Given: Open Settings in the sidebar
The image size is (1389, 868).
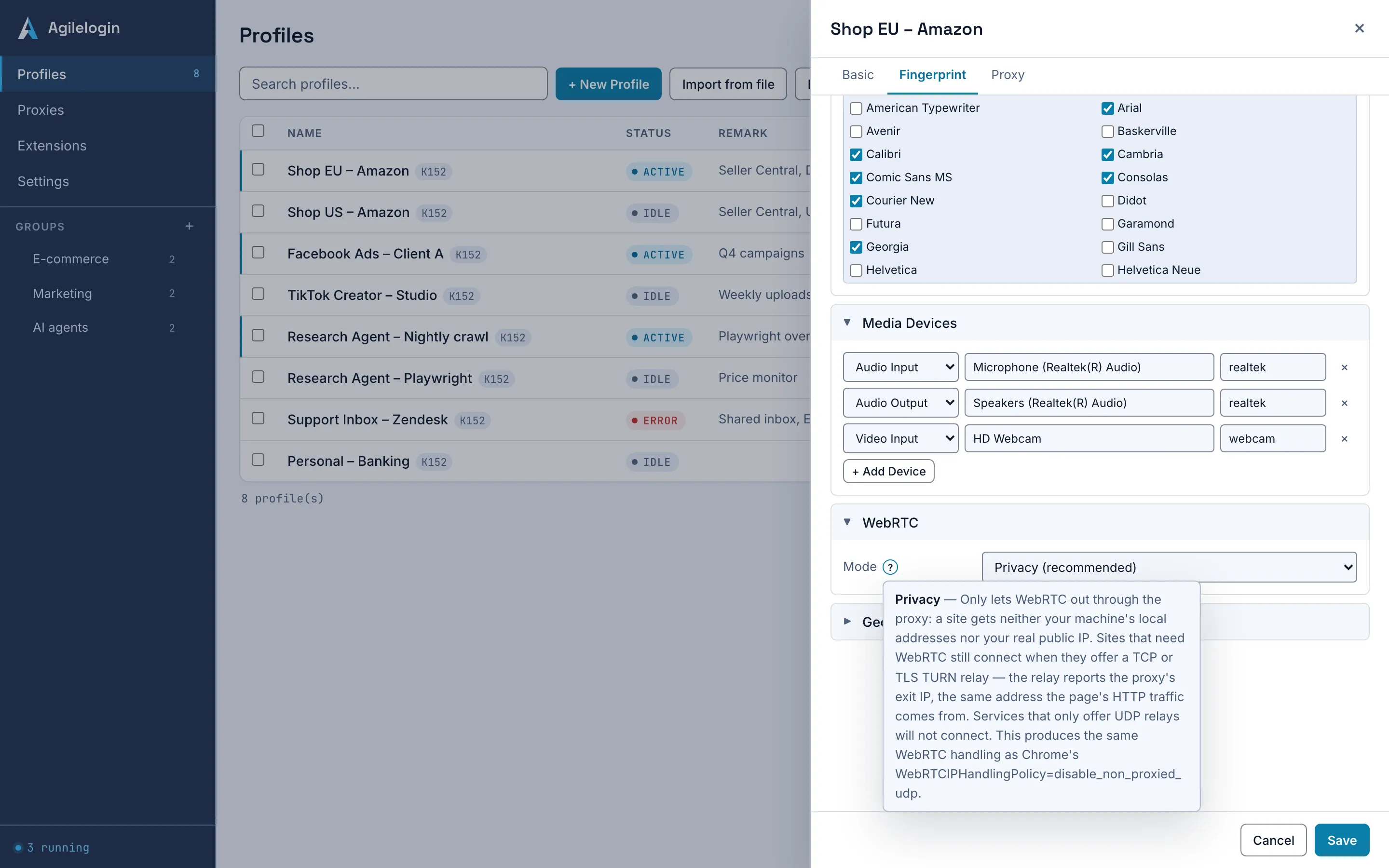Looking at the screenshot, I should 108,181.
